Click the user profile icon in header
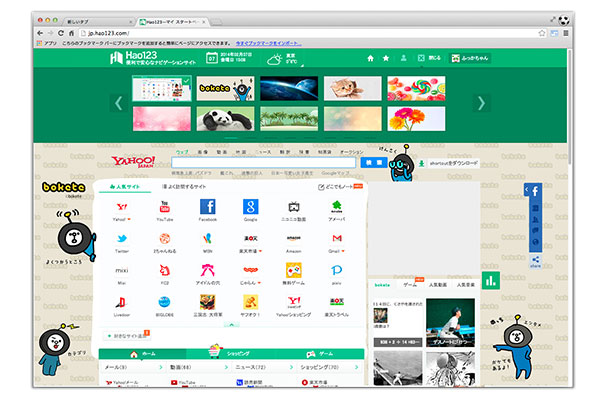 tap(403, 58)
